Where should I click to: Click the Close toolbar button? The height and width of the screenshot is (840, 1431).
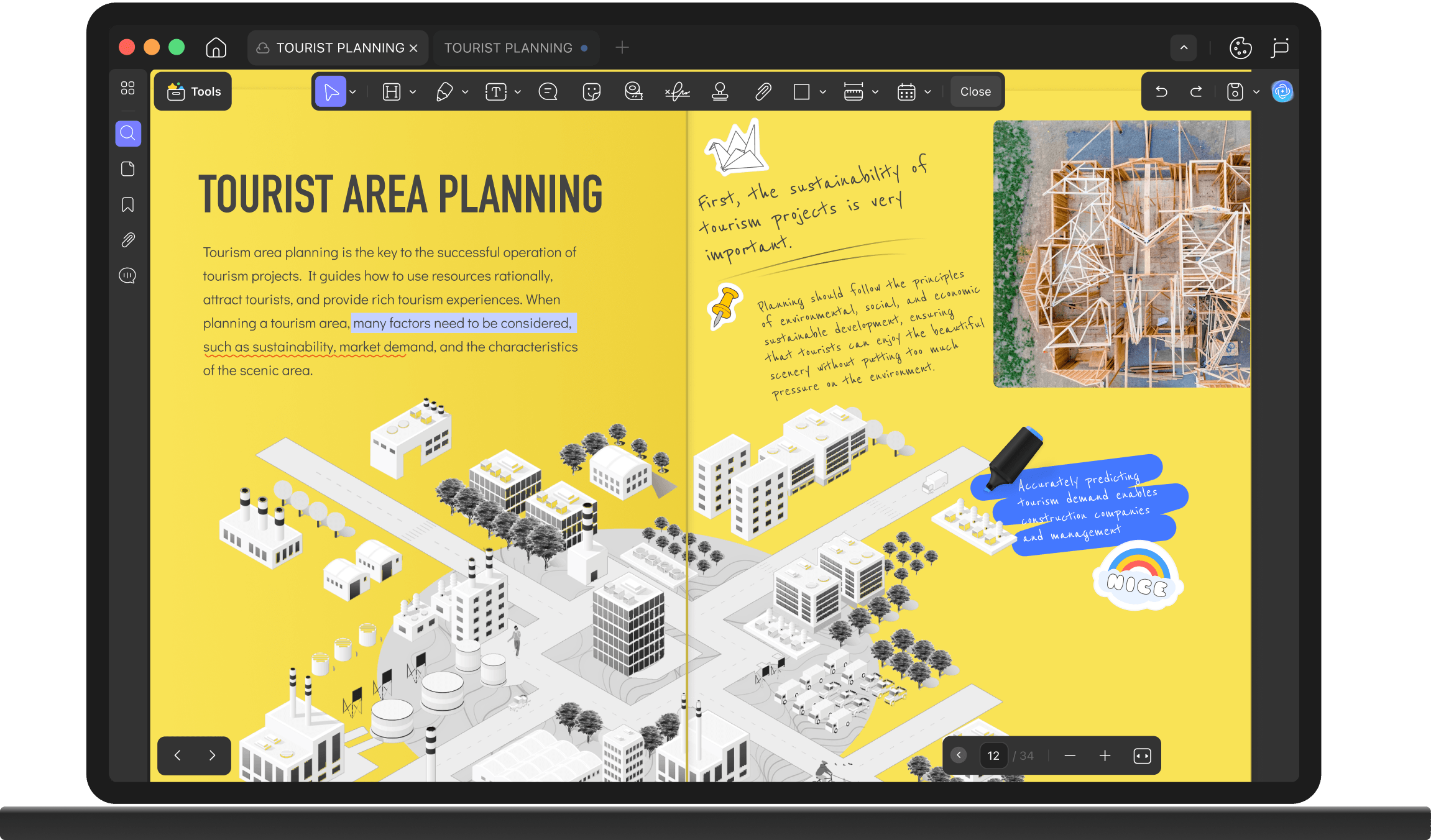(x=975, y=92)
